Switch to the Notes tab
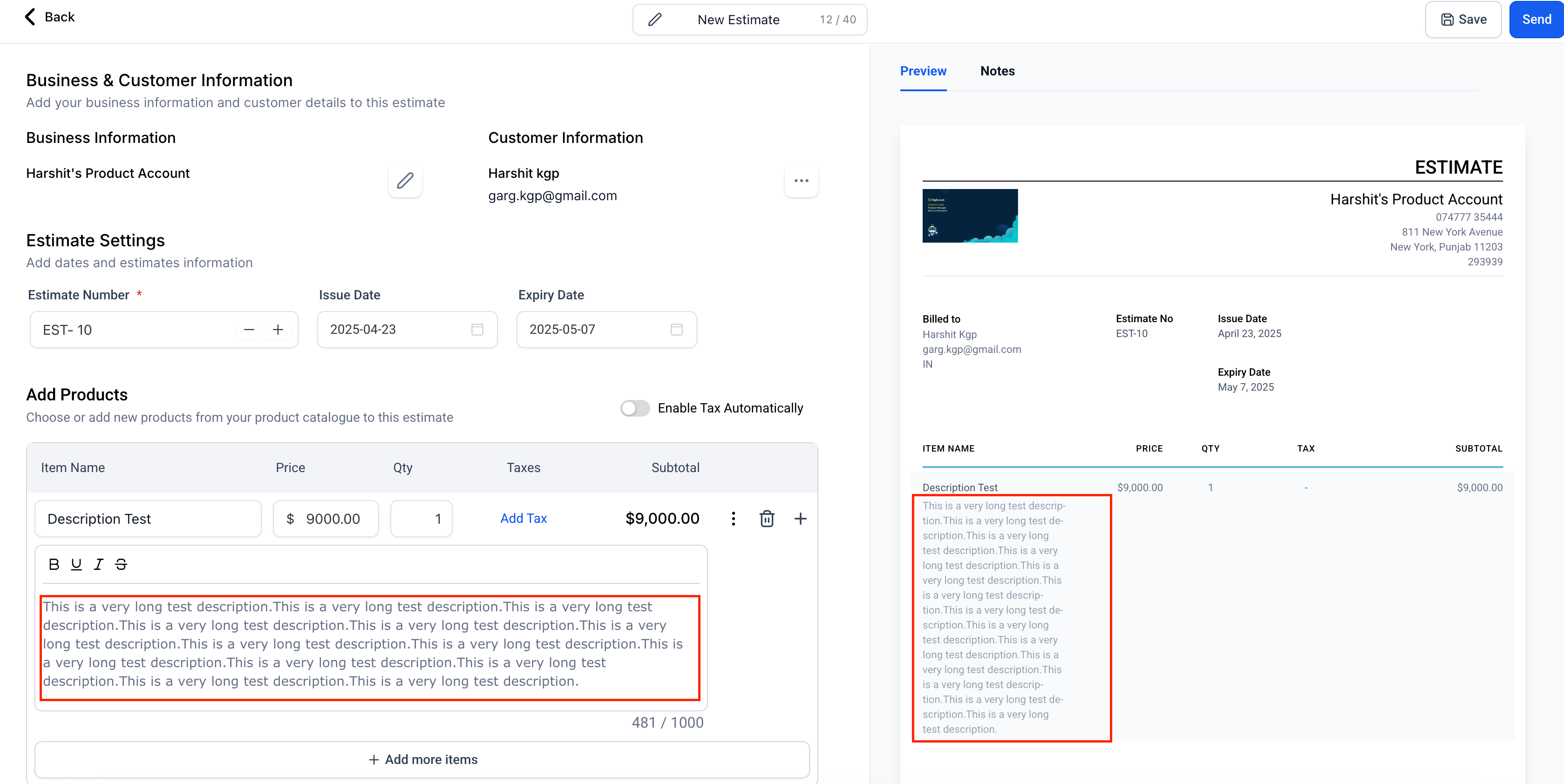The height and width of the screenshot is (784, 1564). tap(997, 71)
